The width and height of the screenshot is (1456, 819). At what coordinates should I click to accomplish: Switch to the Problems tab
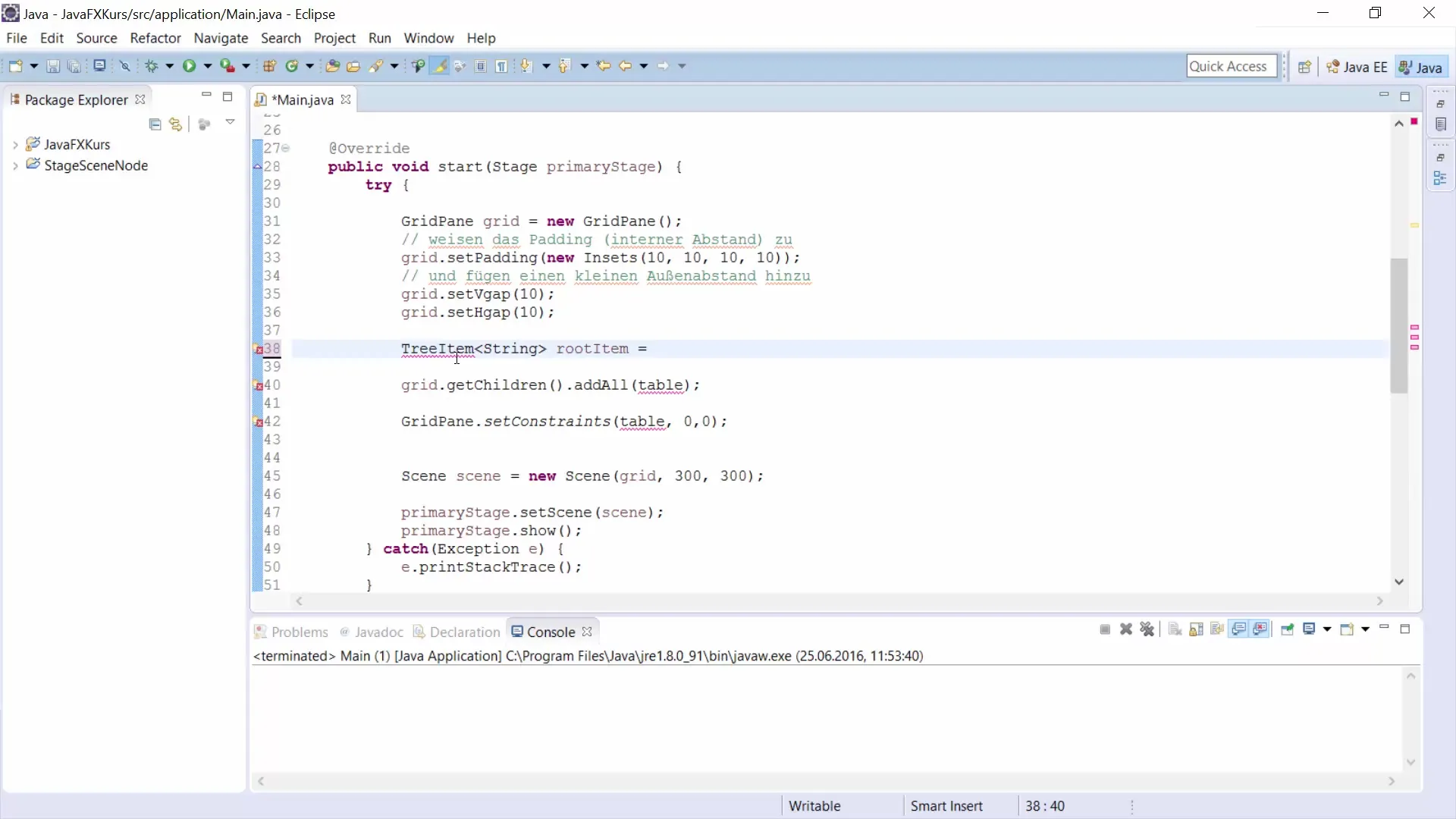click(291, 632)
